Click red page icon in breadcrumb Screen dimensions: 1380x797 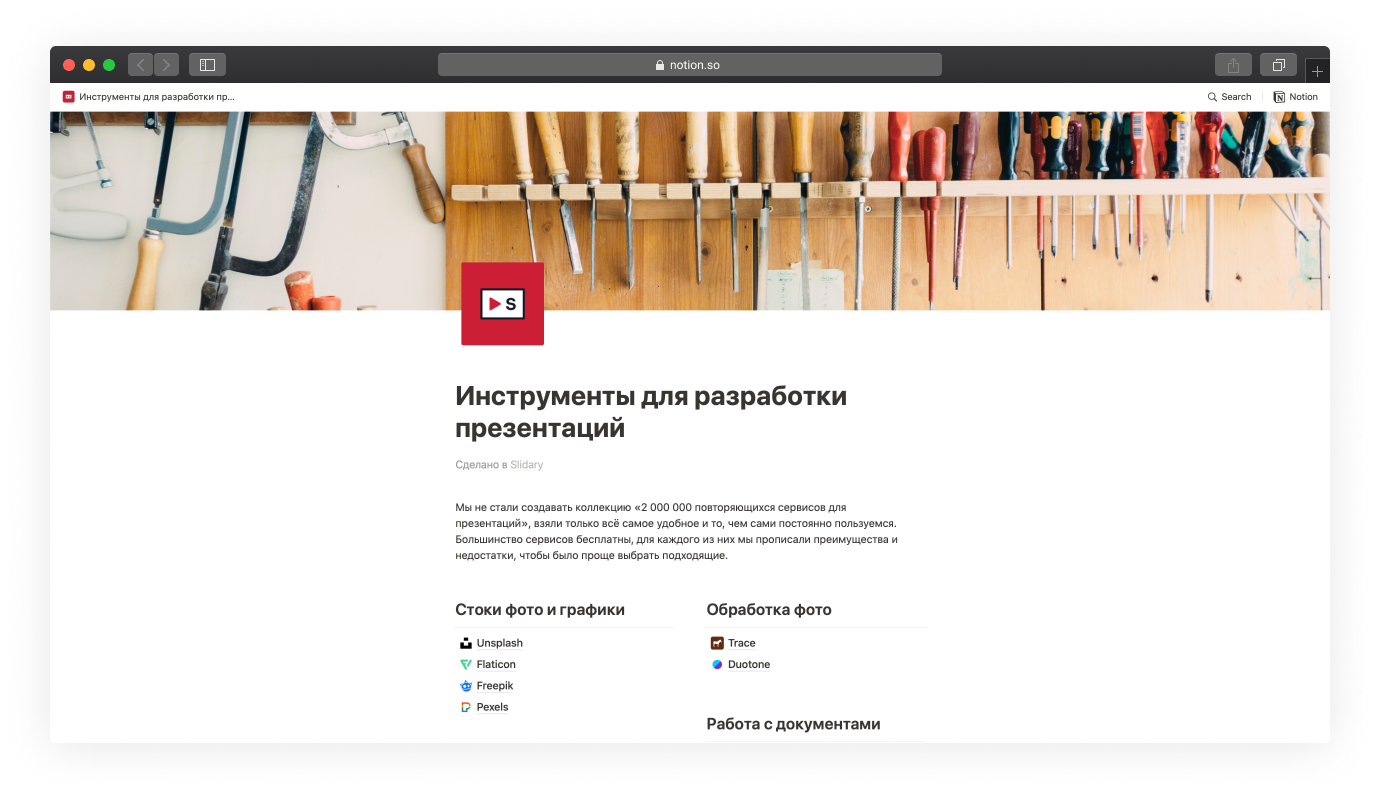tap(68, 97)
